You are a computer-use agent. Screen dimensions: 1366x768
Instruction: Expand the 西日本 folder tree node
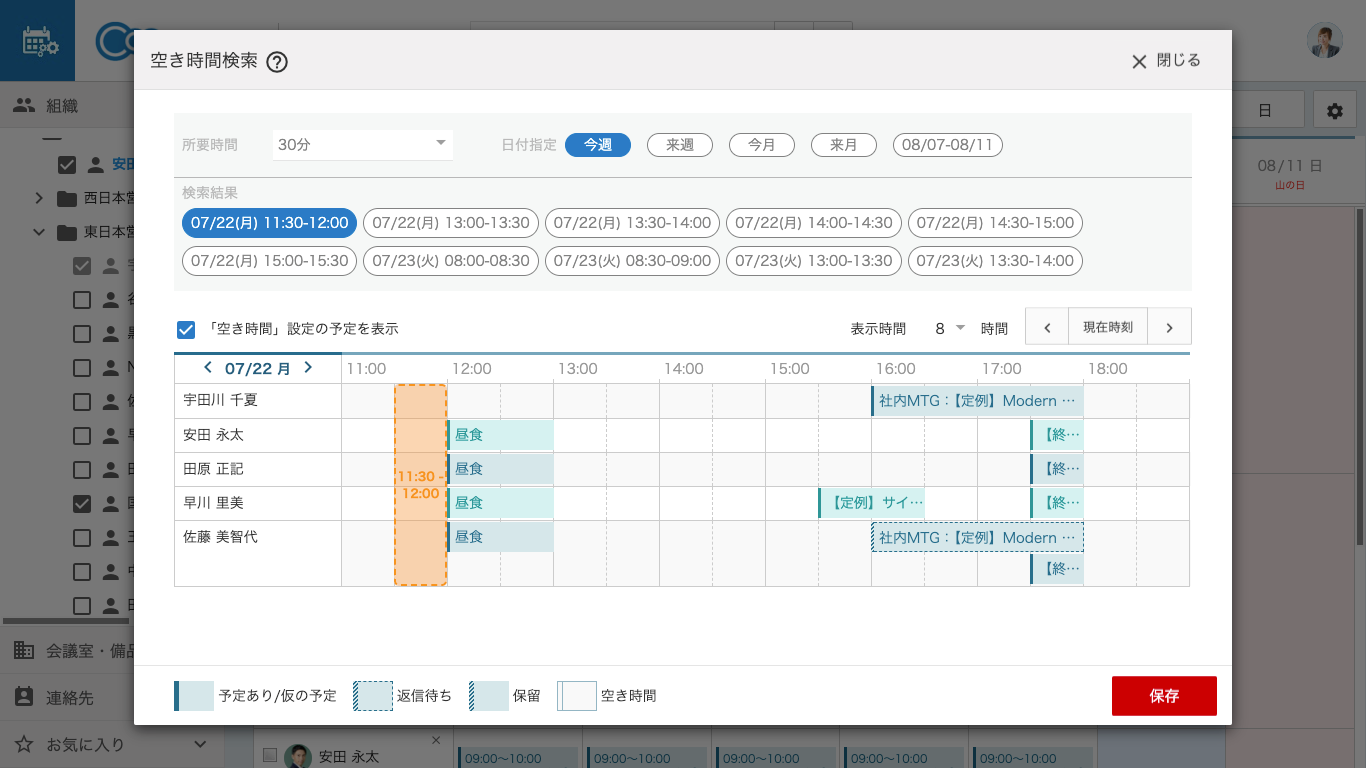(39, 198)
